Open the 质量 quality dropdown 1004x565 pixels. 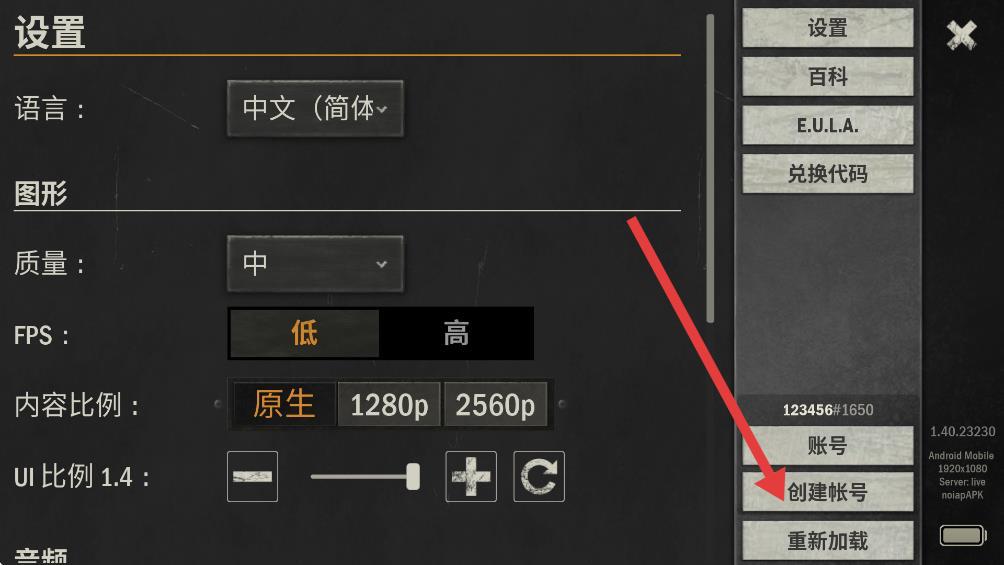(x=315, y=263)
